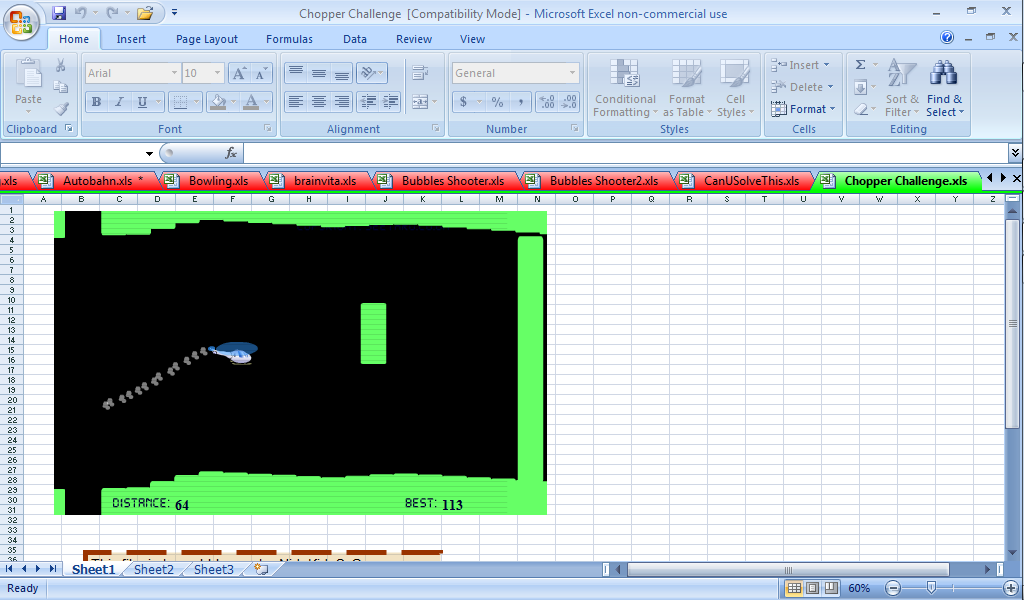The width and height of the screenshot is (1024, 600).
Task: Increase font size with Grow Font
Action: (x=239, y=73)
